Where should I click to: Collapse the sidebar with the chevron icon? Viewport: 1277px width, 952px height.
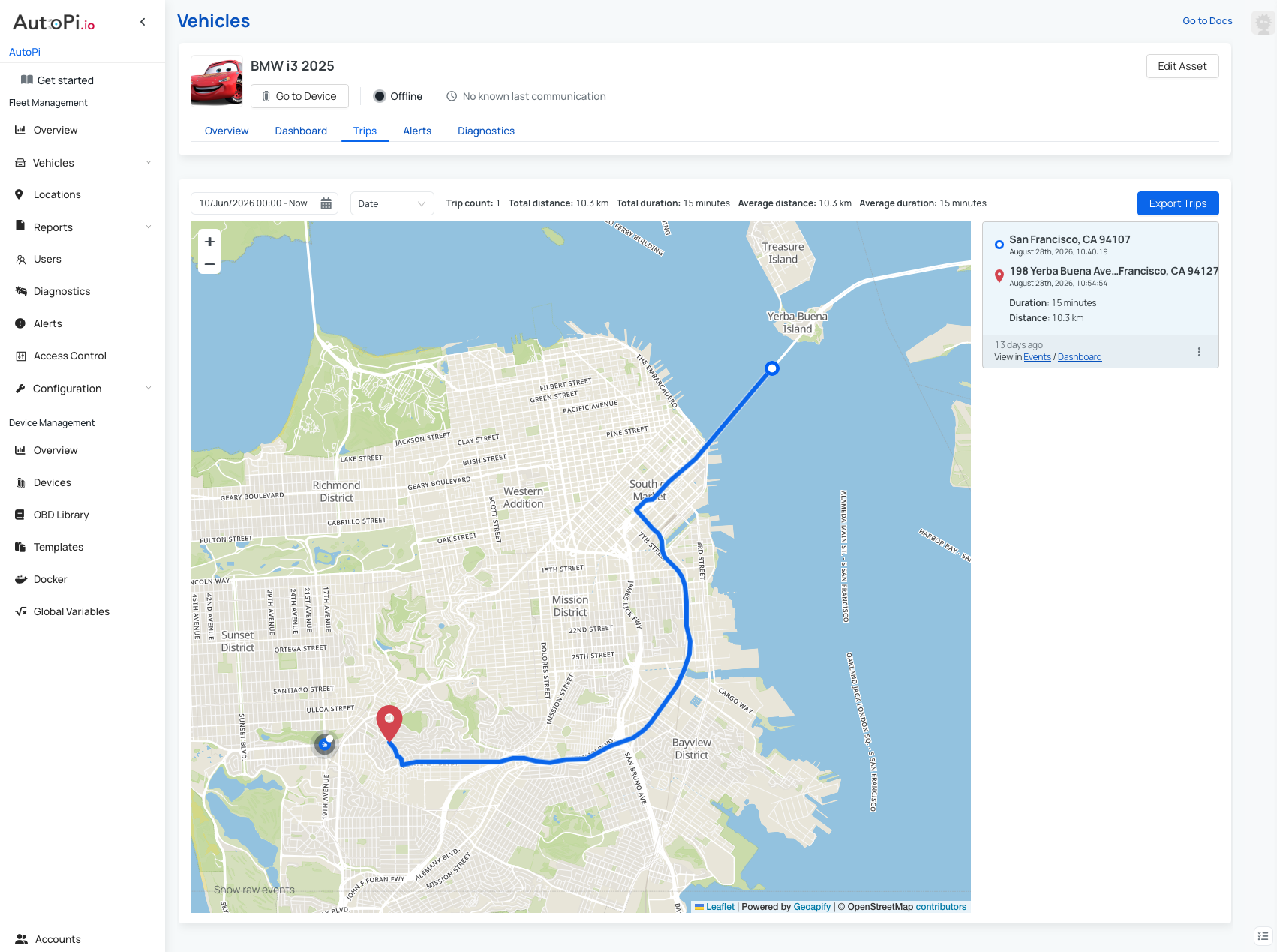point(143,22)
